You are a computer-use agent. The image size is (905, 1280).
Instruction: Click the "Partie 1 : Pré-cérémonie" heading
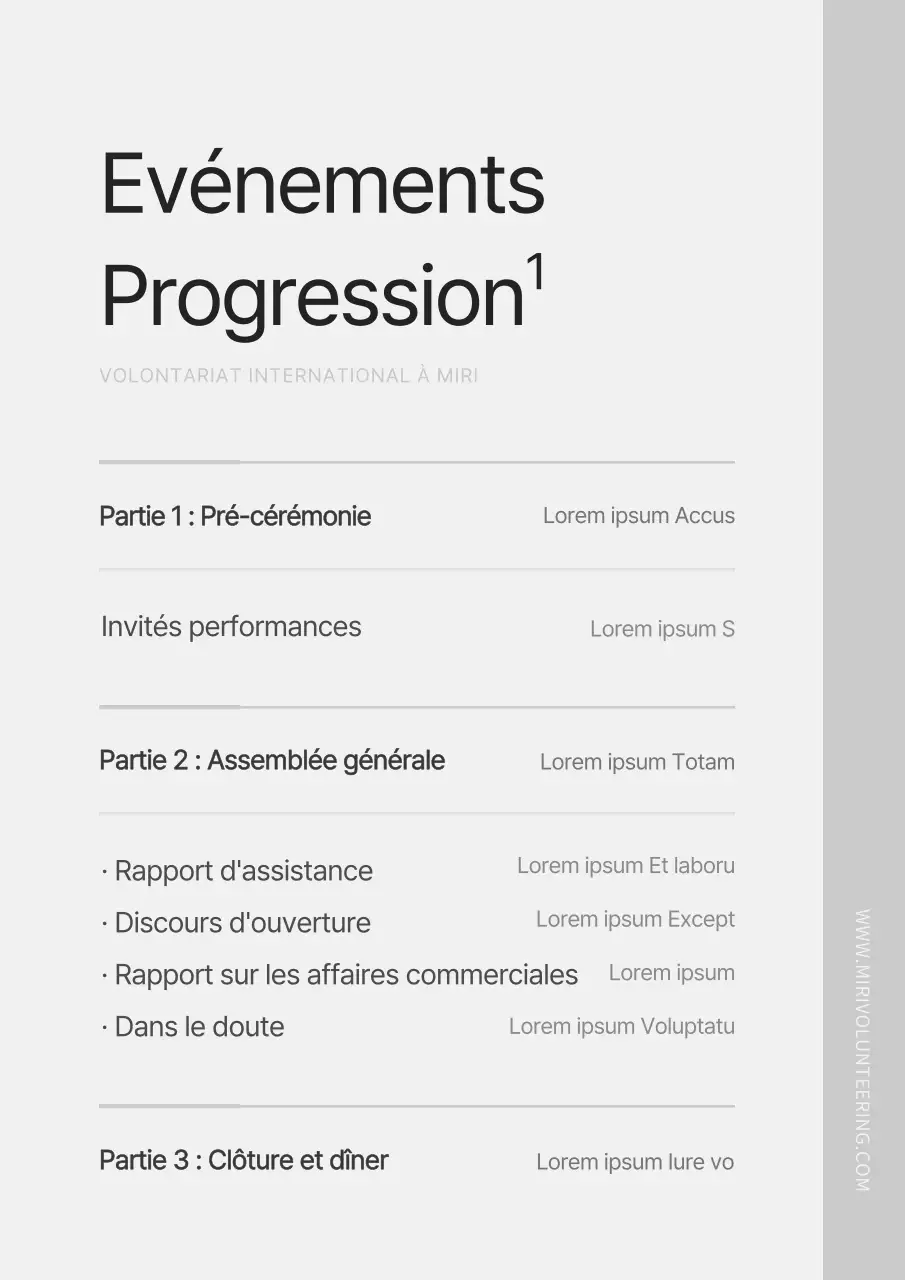coord(235,516)
